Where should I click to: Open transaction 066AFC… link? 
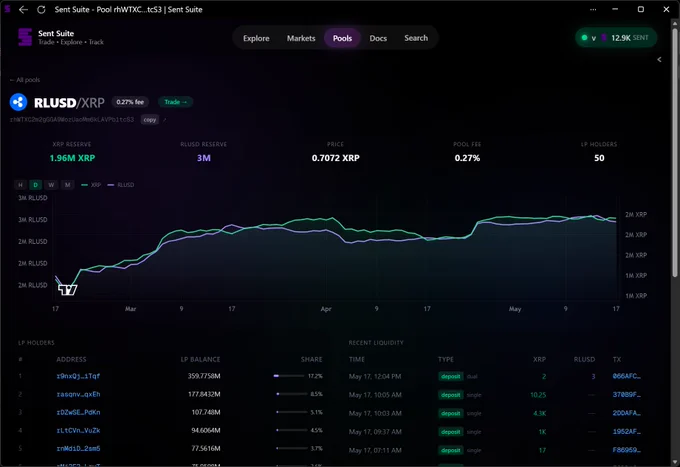pyautogui.click(x=626, y=376)
